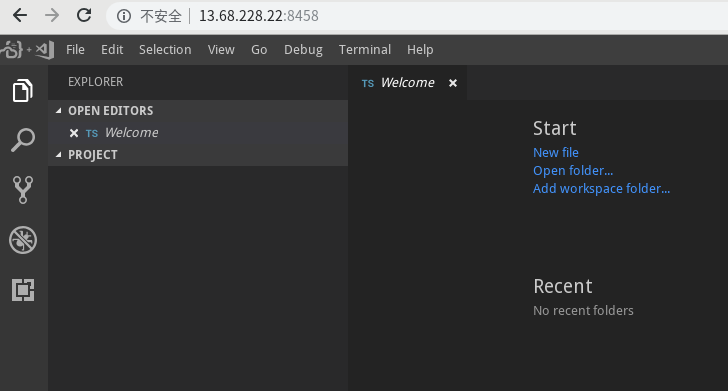The image size is (728, 391).
Task: Click the site info icon in address bar
Action: pos(124,16)
